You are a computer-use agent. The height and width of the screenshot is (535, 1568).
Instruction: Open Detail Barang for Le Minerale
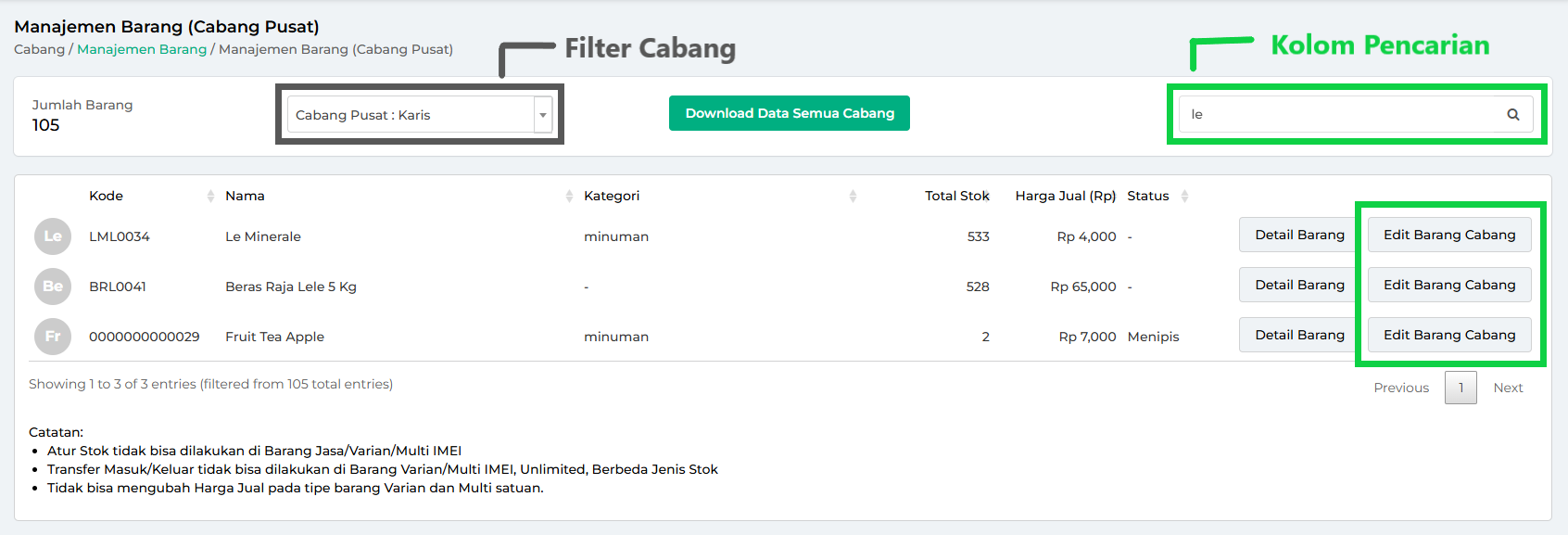(1299, 236)
